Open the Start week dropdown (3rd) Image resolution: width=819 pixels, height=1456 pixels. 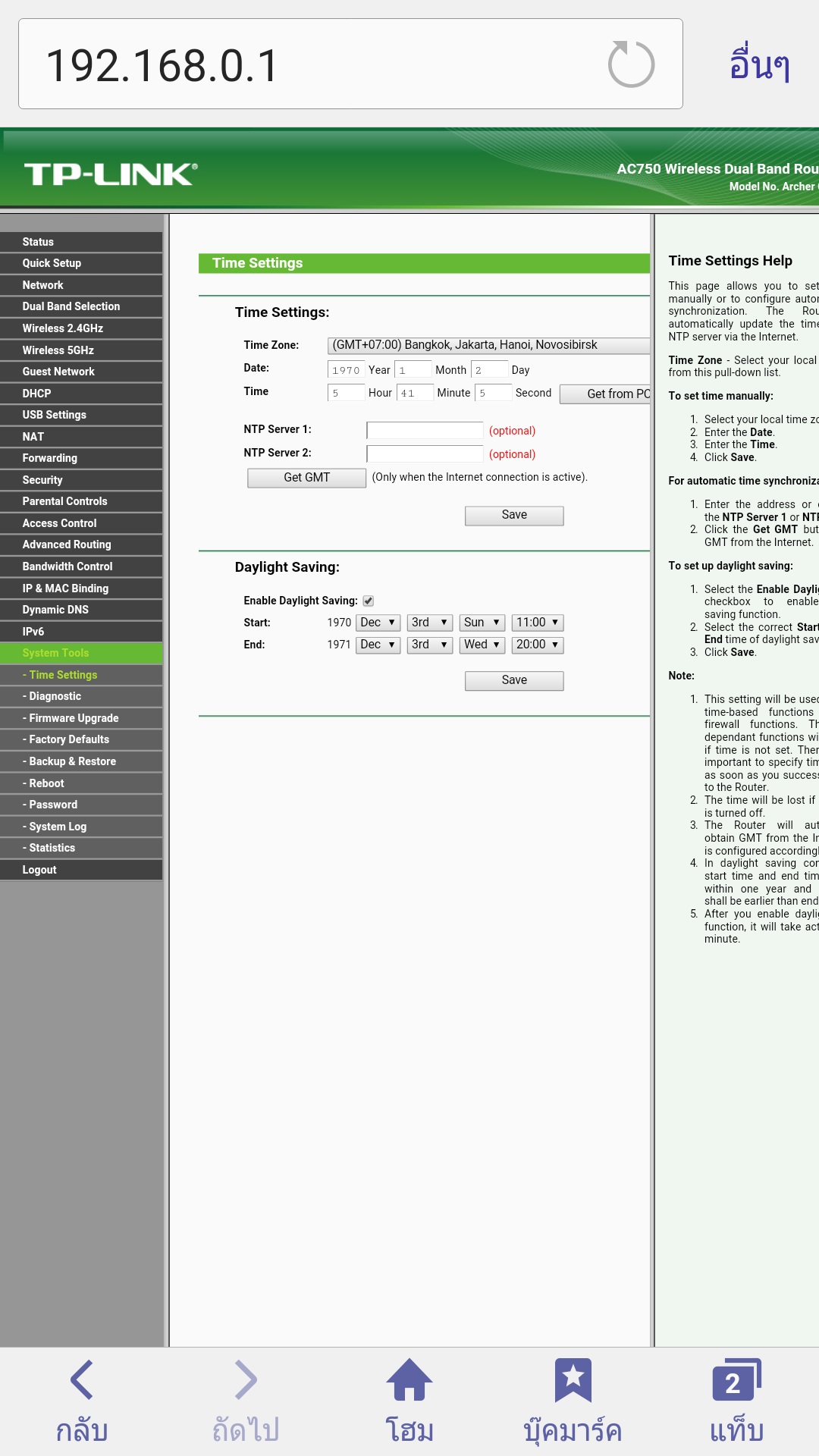pos(430,623)
